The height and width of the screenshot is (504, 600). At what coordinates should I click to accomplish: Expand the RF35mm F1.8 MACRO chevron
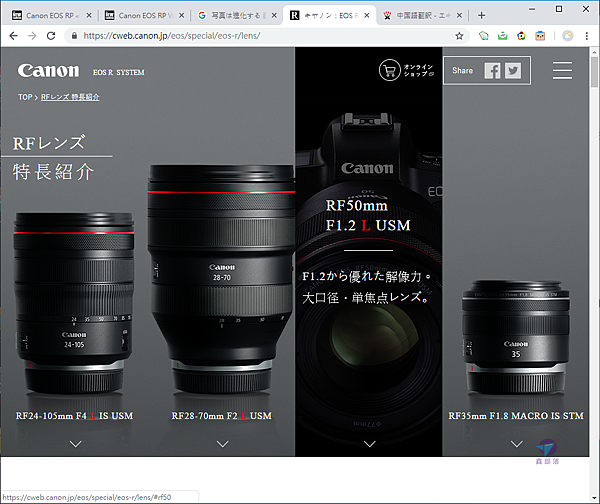coord(517,444)
